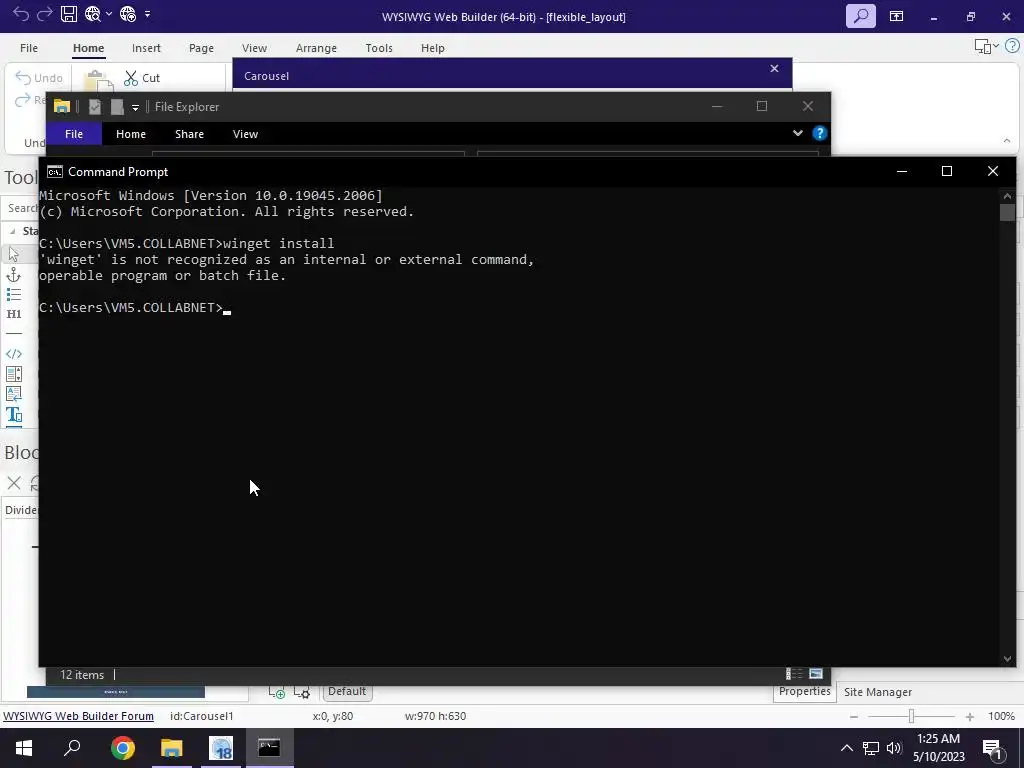Switch File Explorer to details view
Screen dimensions: 1024x768
[793, 674]
